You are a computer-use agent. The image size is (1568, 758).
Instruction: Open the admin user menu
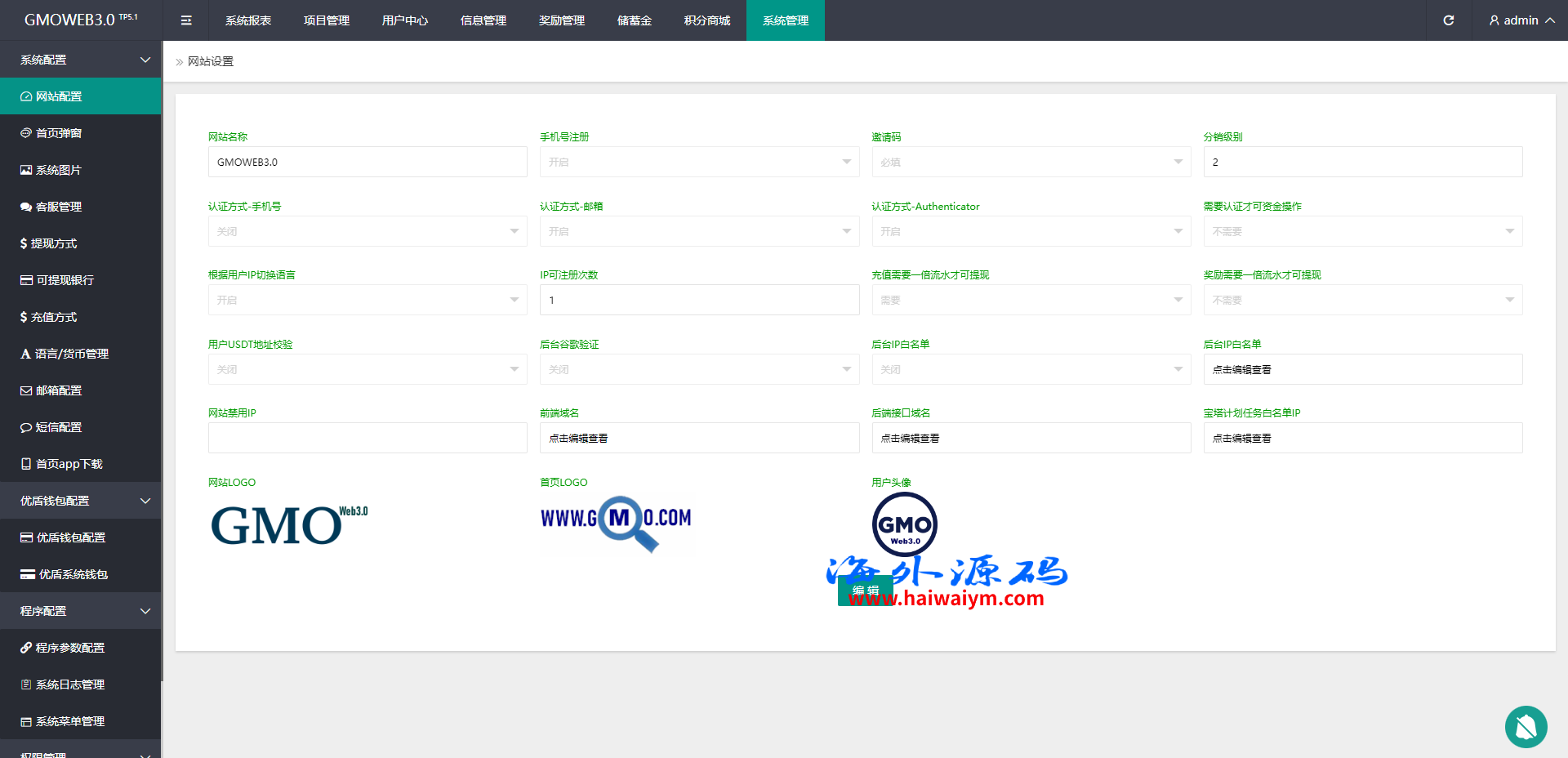pos(1521,20)
